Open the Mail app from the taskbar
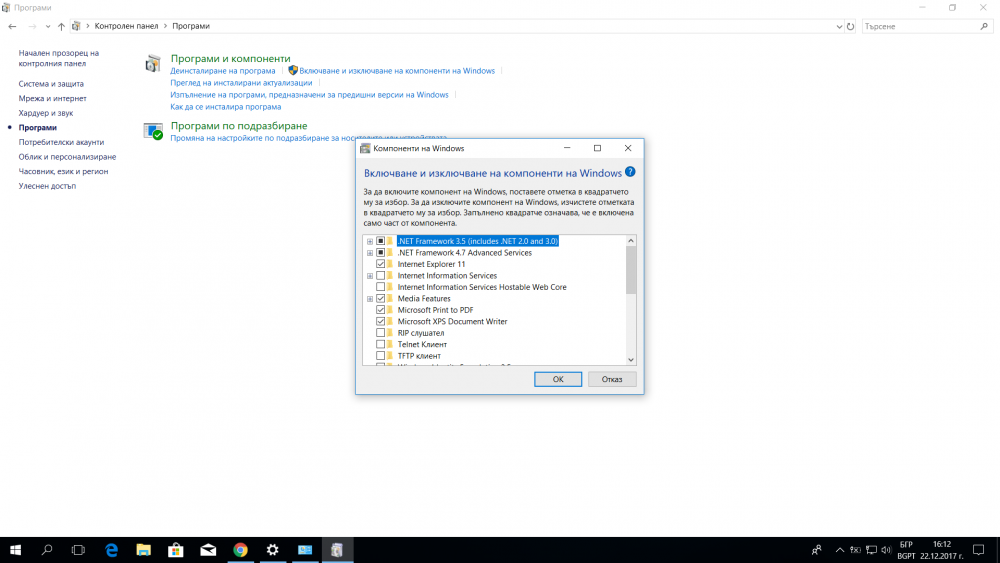Screen dimensions: 1000x563 [x=208, y=550]
